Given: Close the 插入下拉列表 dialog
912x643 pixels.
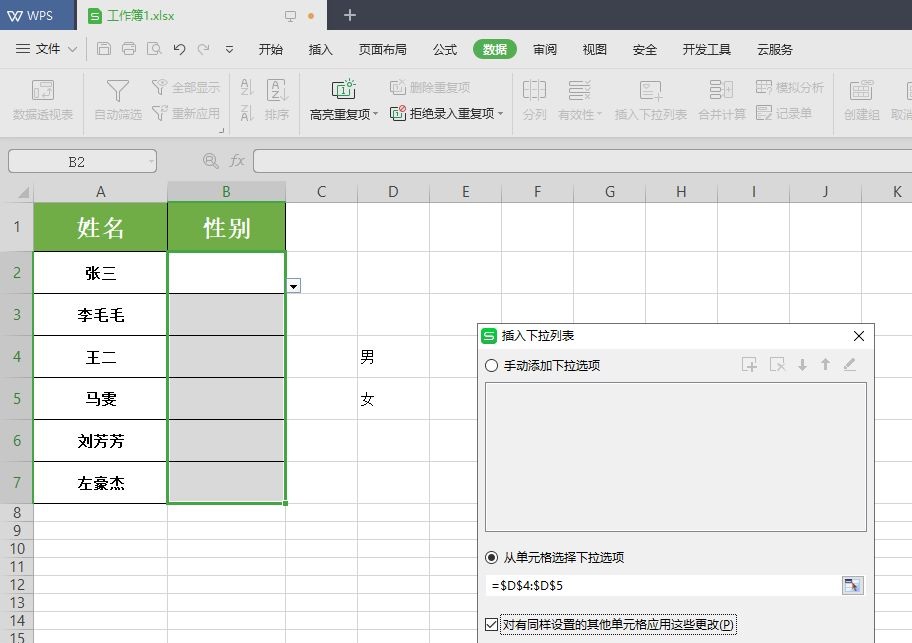Looking at the screenshot, I should pyautogui.click(x=858, y=336).
